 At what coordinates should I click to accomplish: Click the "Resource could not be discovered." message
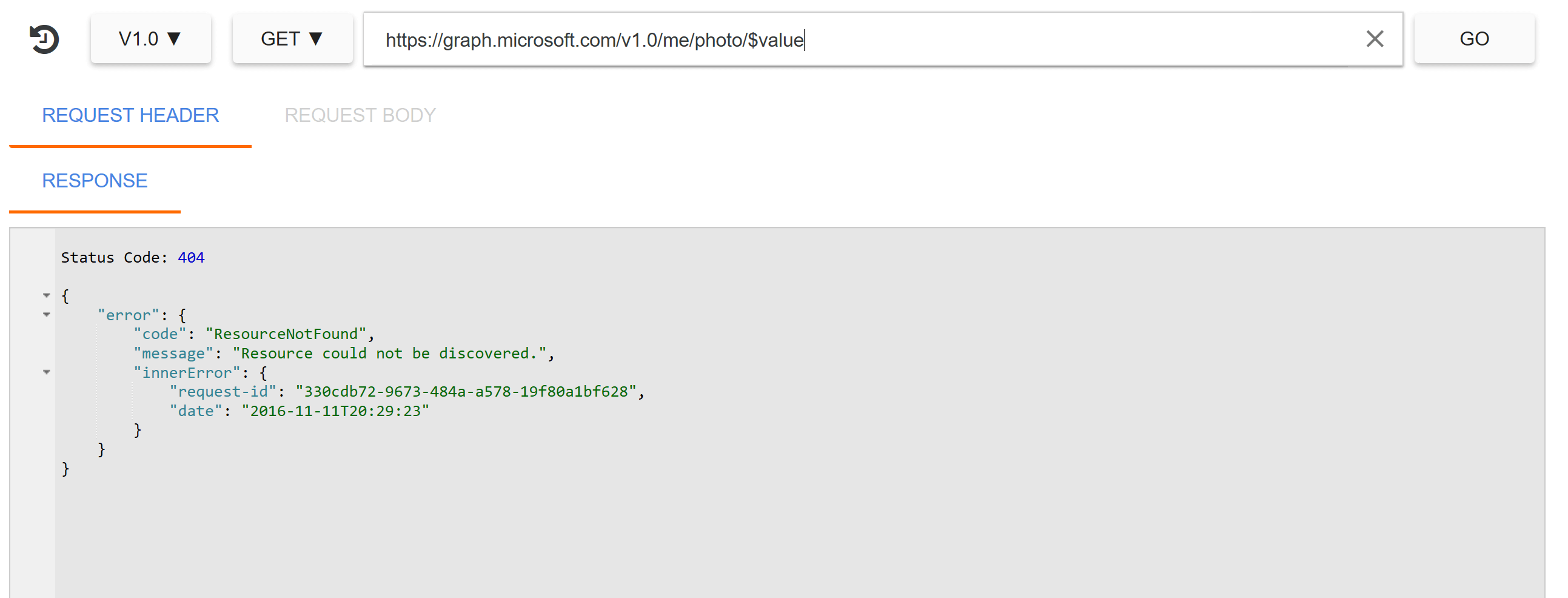[389, 353]
